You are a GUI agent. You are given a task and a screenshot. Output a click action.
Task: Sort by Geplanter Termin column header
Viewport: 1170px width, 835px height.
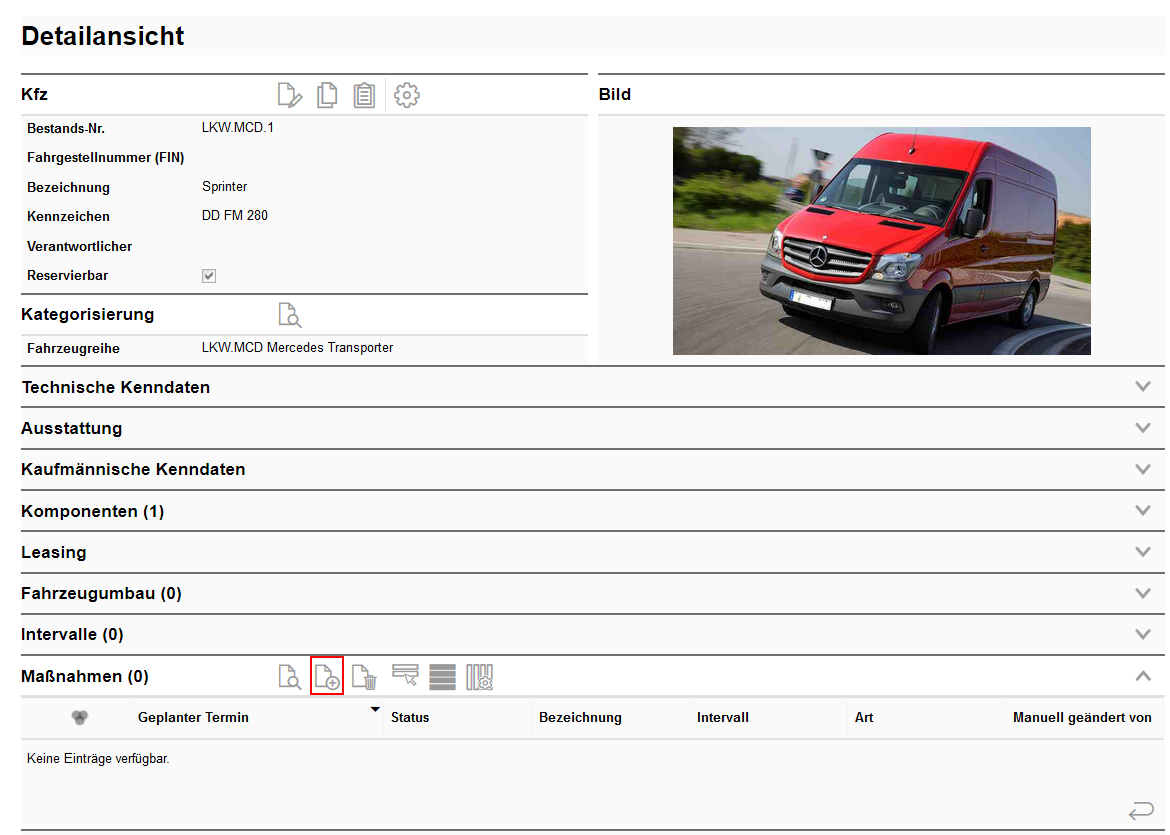(x=193, y=717)
